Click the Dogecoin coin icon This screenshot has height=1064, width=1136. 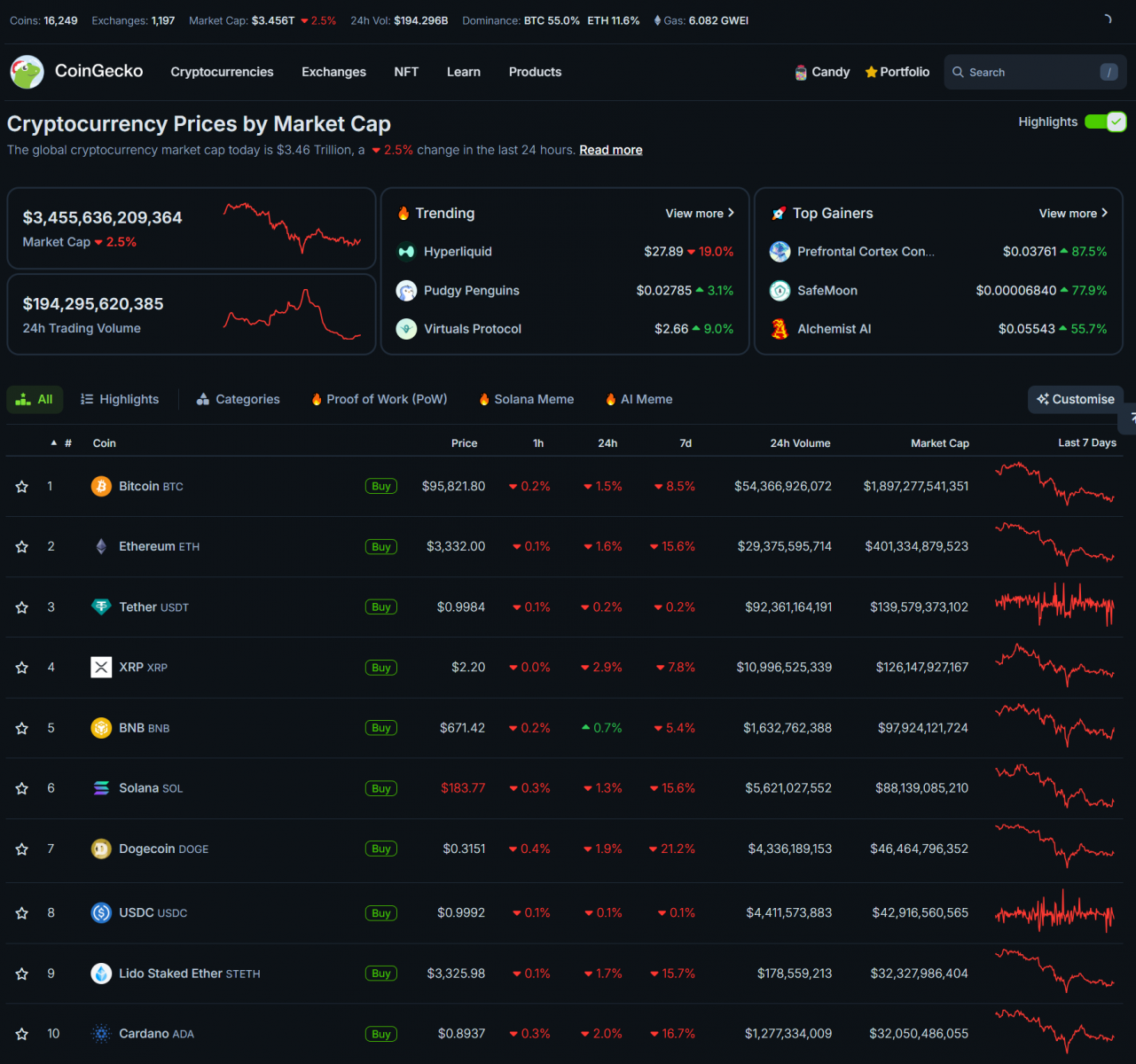[101, 849]
